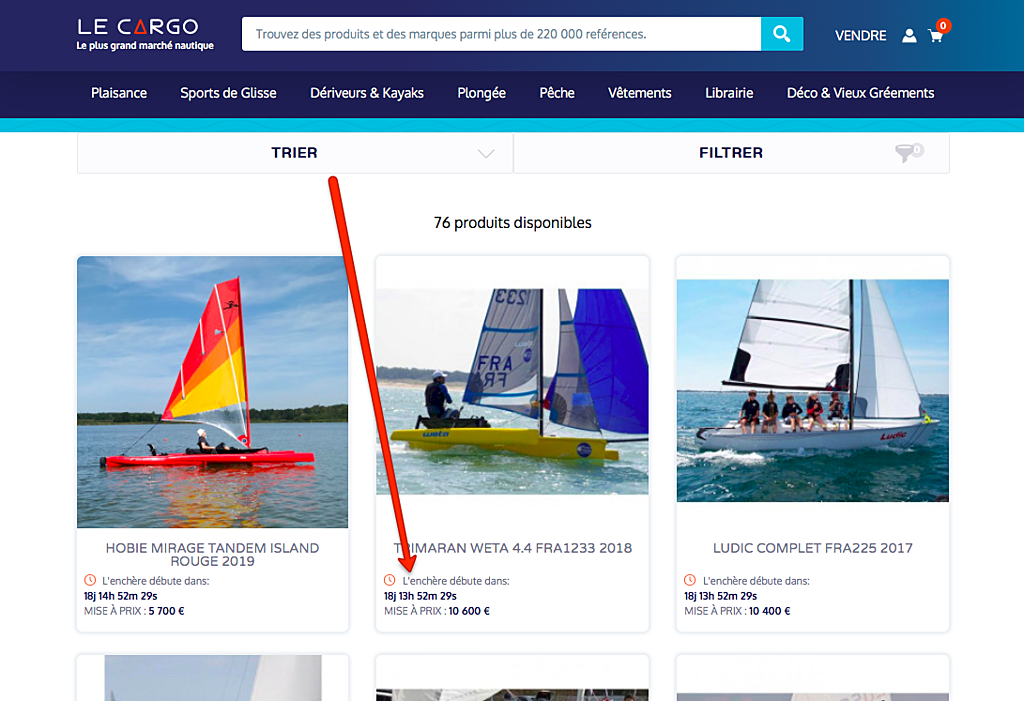Click the search magnifier button

[x=782, y=34]
